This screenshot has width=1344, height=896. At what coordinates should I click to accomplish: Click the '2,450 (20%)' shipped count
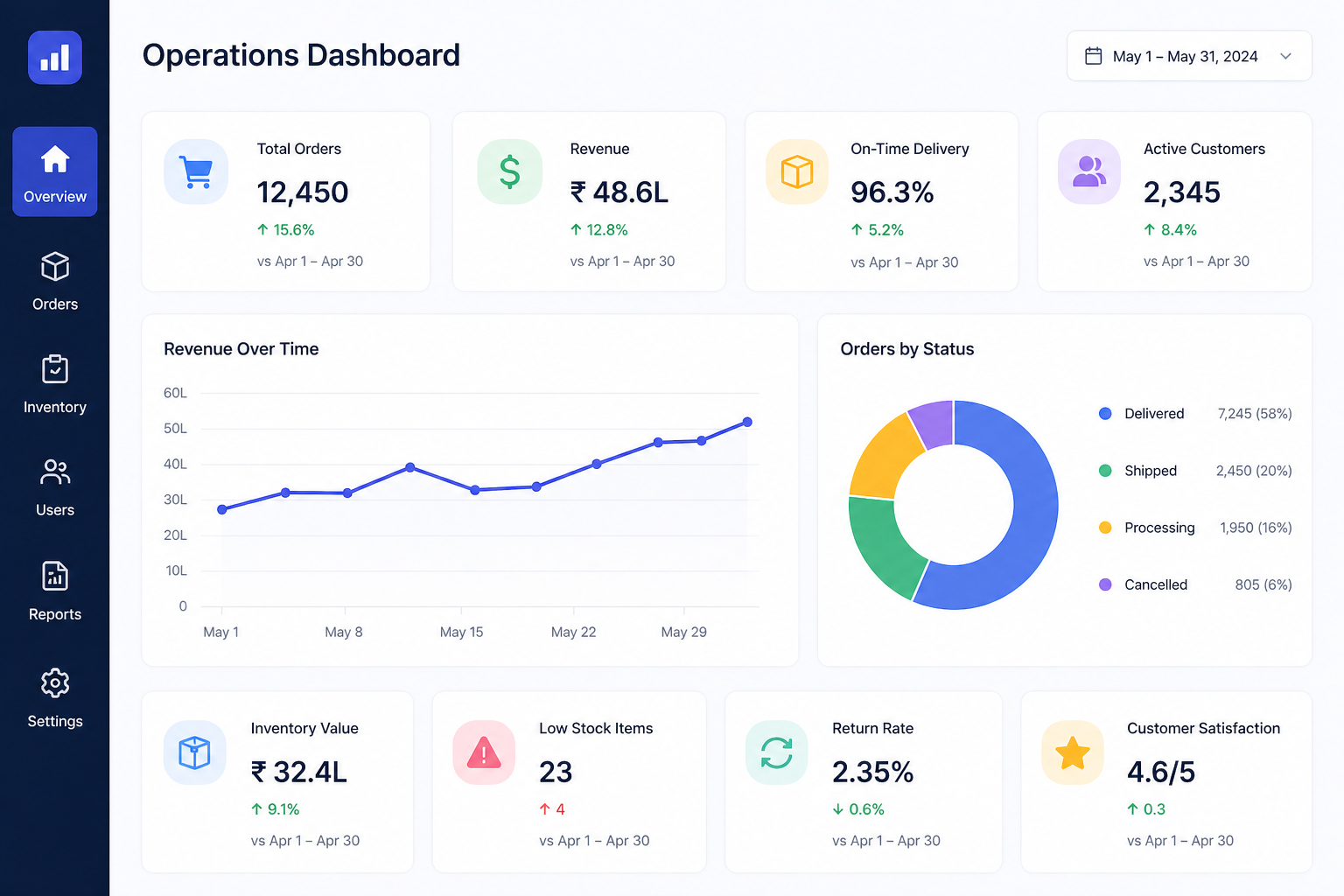(1254, 471)
